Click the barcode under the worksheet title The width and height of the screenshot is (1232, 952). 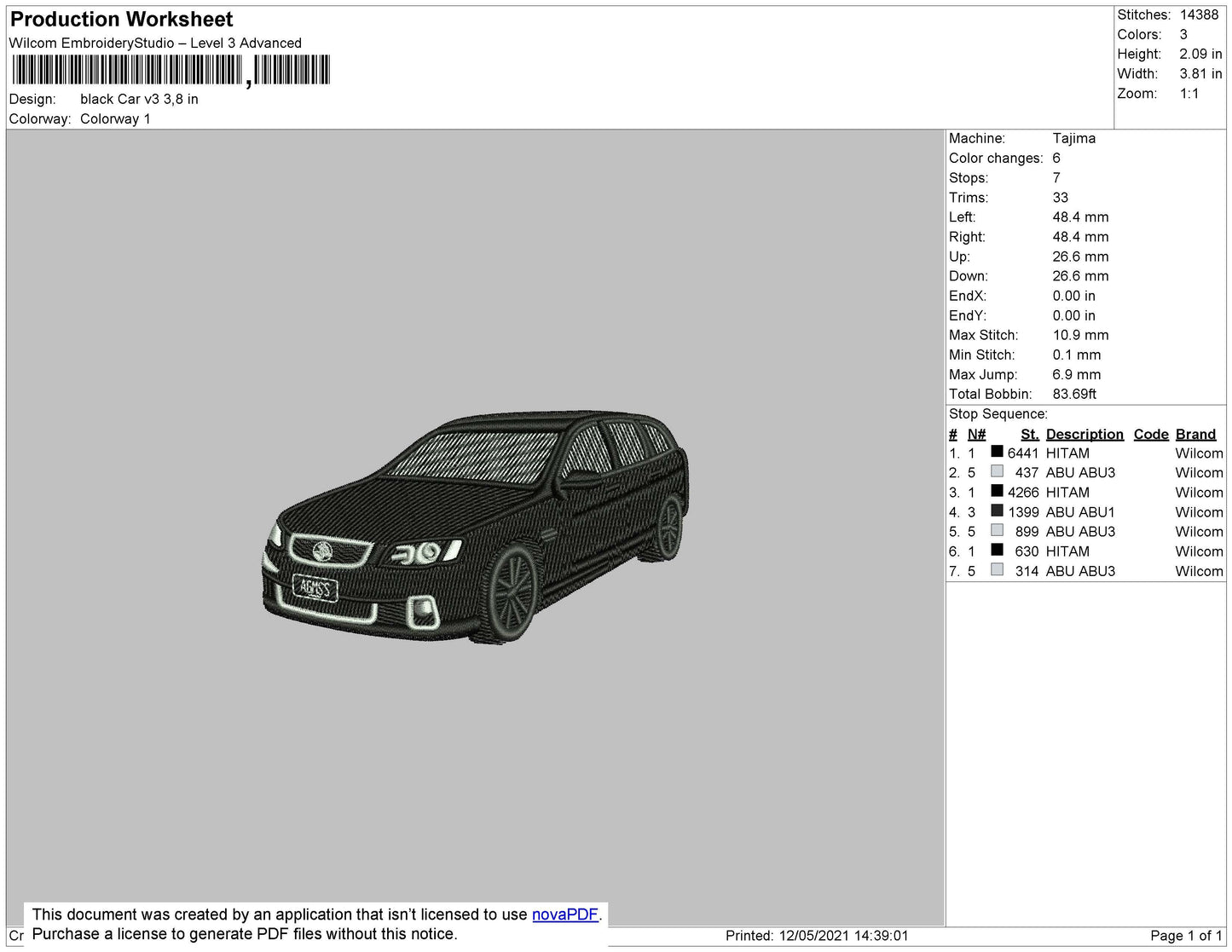[171, 71]
